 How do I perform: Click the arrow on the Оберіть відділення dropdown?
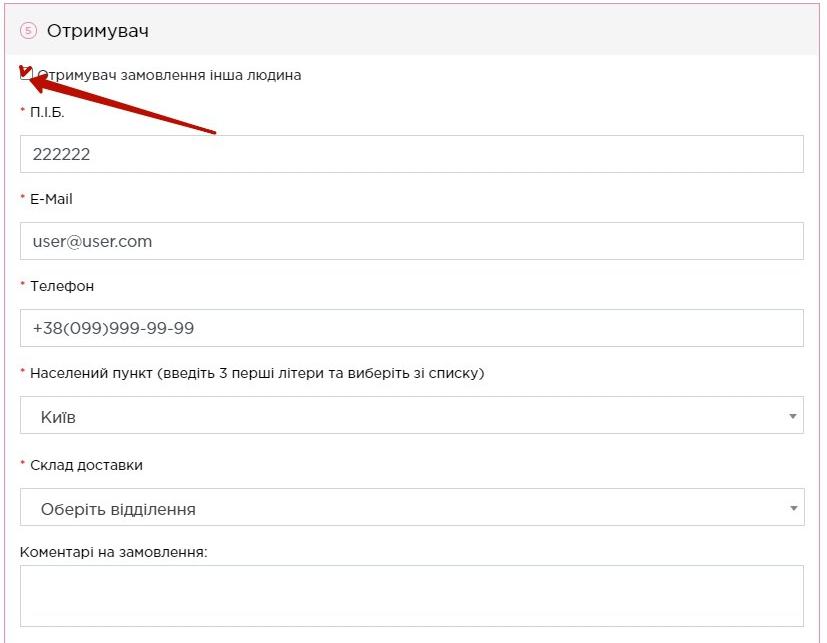[x=792, y=508]
